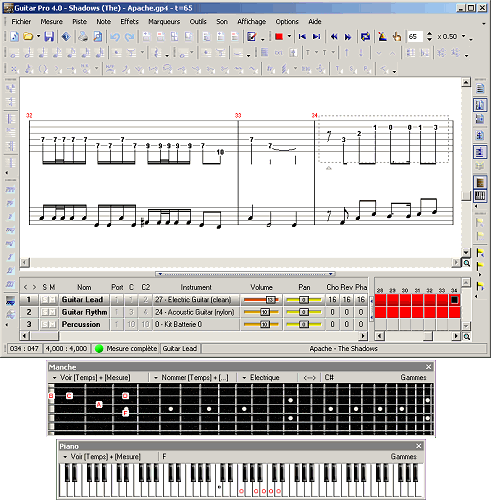The image size is (491, 500).
Task: Step back to the previous measure
Action: tap(334, 37)
